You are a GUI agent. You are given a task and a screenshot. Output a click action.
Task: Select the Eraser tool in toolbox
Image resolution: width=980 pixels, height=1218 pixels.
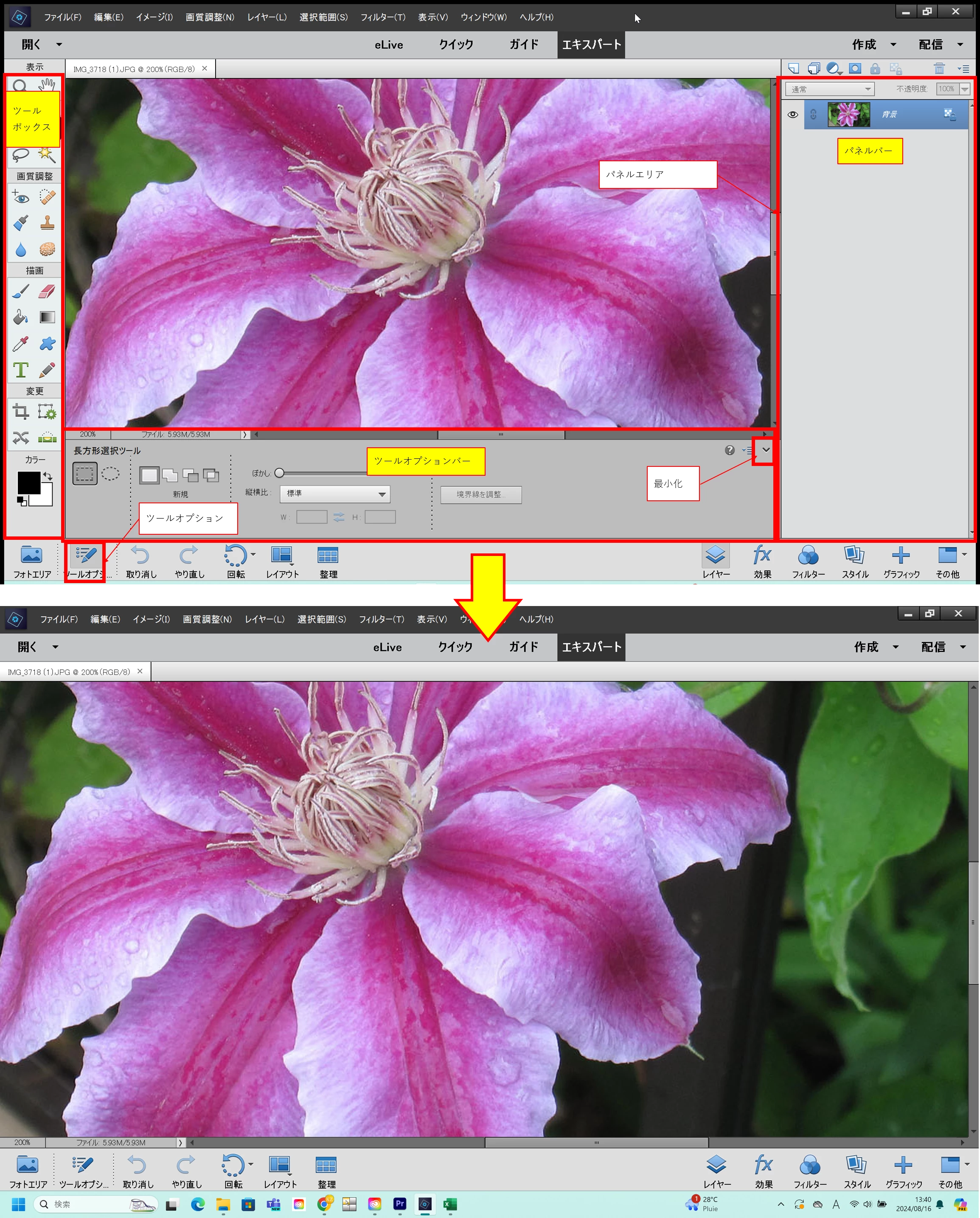pos(47,292)
